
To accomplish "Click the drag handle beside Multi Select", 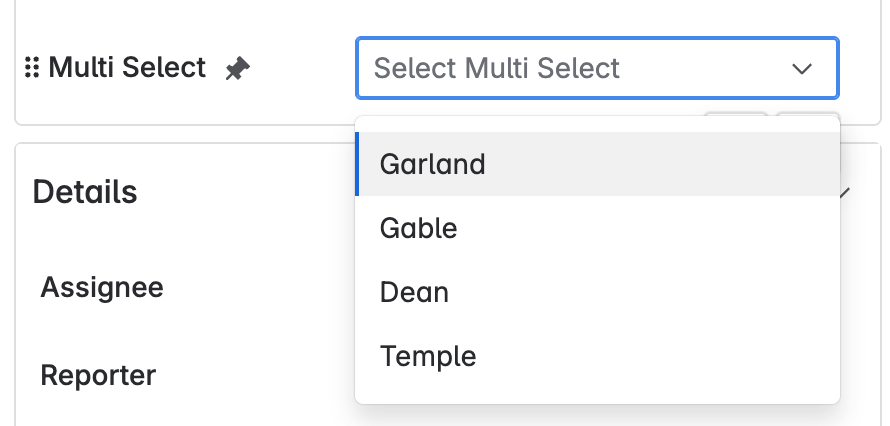I will click(x=31, y=68).
